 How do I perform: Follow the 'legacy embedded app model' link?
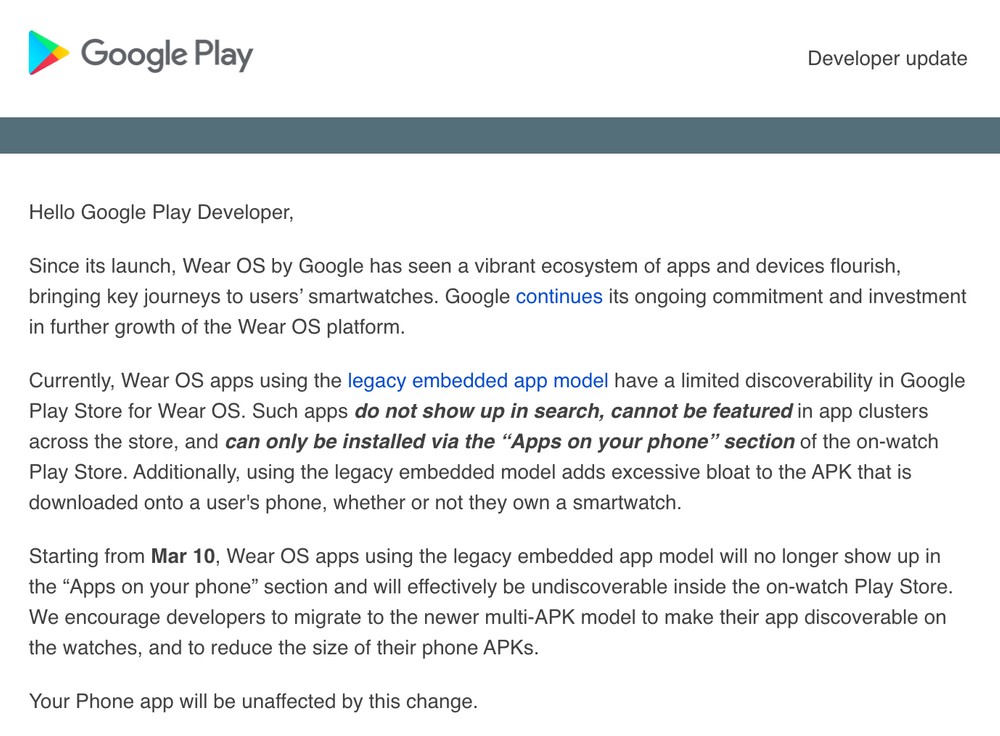pyautogui.click(x=478, y=381)
